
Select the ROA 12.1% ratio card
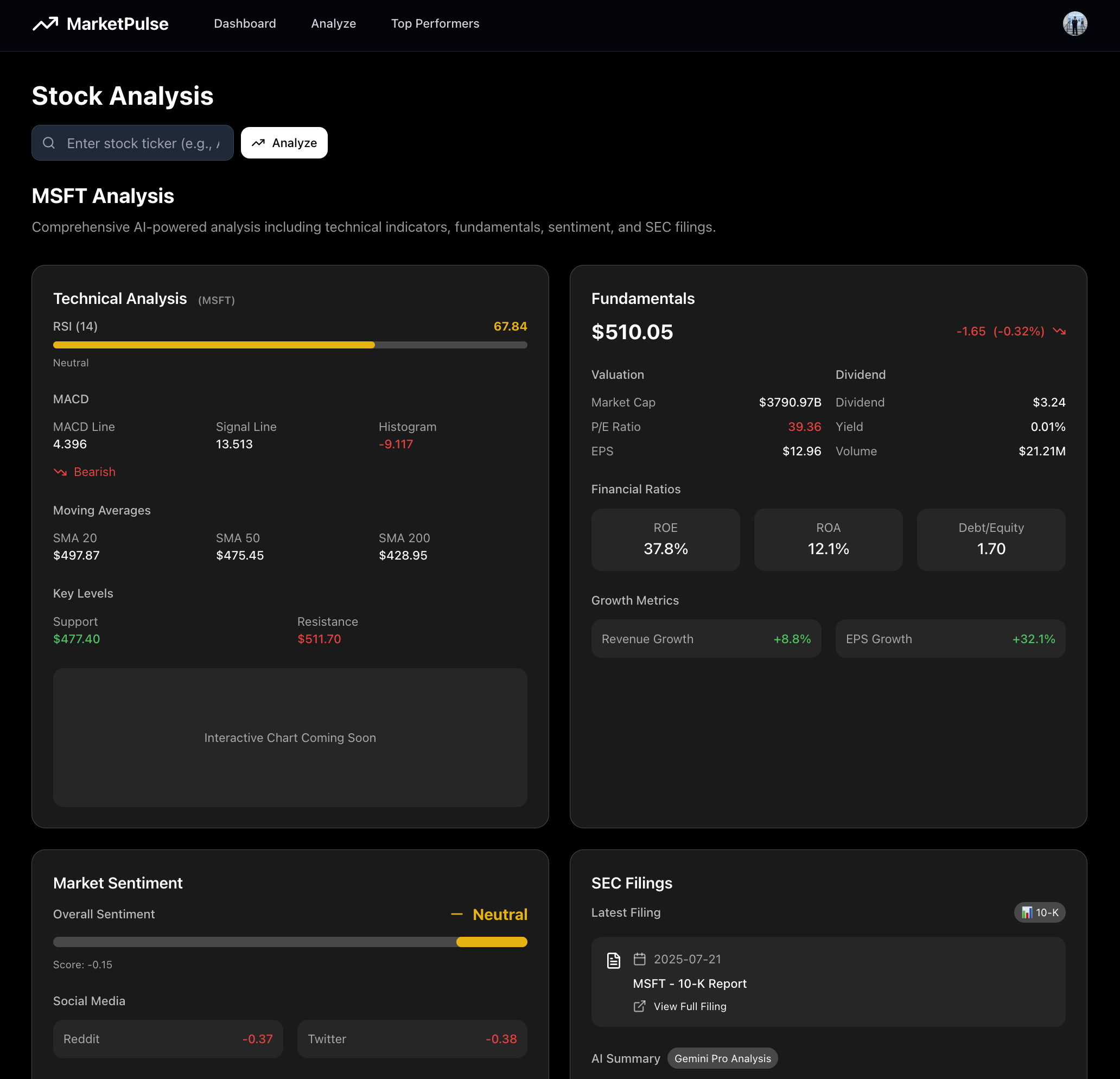click(x=828, y=539)
